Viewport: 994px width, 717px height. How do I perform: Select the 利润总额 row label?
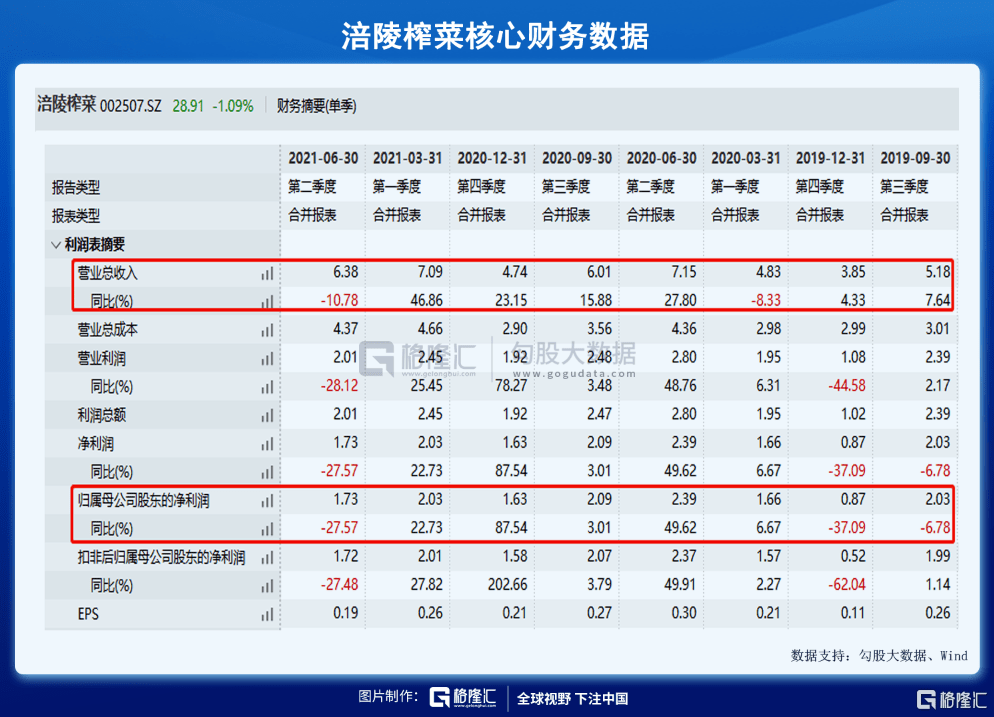(x=101, y=415)
